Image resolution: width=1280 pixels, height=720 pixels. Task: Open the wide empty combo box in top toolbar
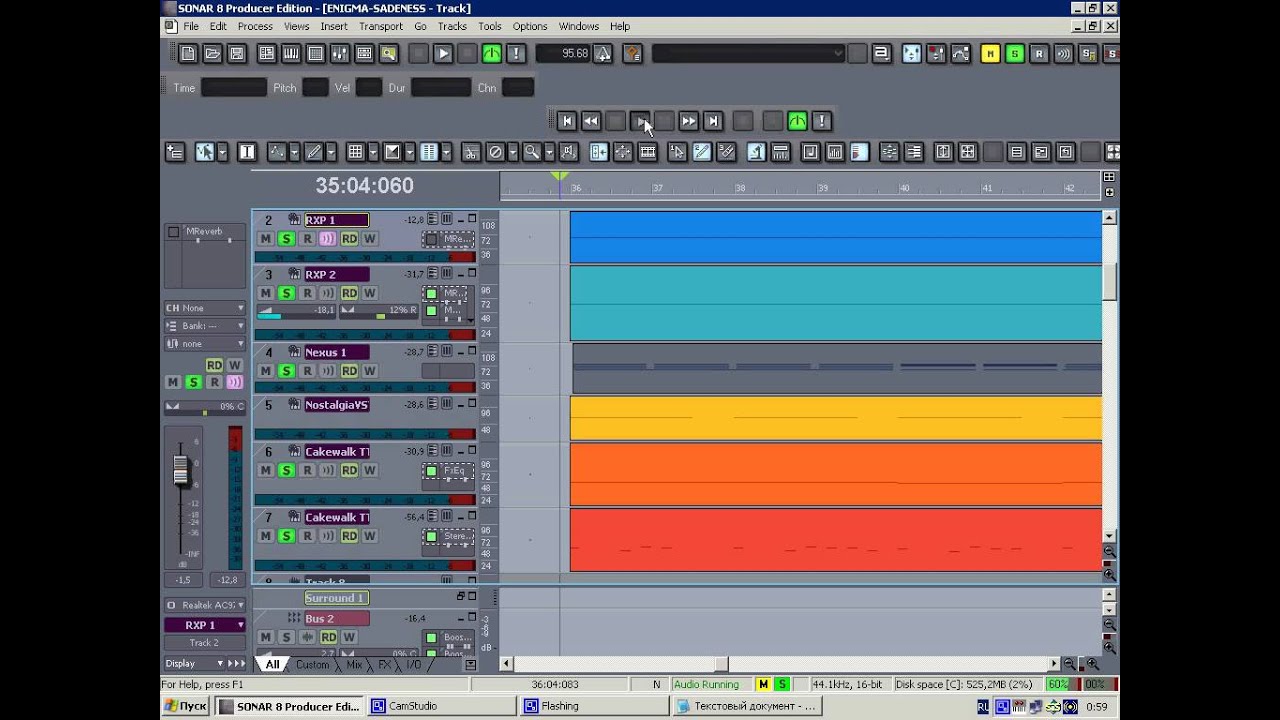coord(748,54)
